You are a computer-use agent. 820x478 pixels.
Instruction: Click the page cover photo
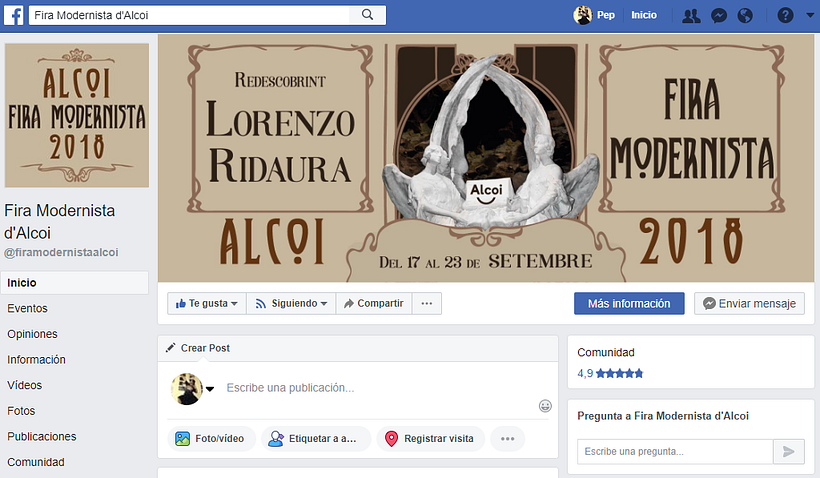tap(486, 158)
